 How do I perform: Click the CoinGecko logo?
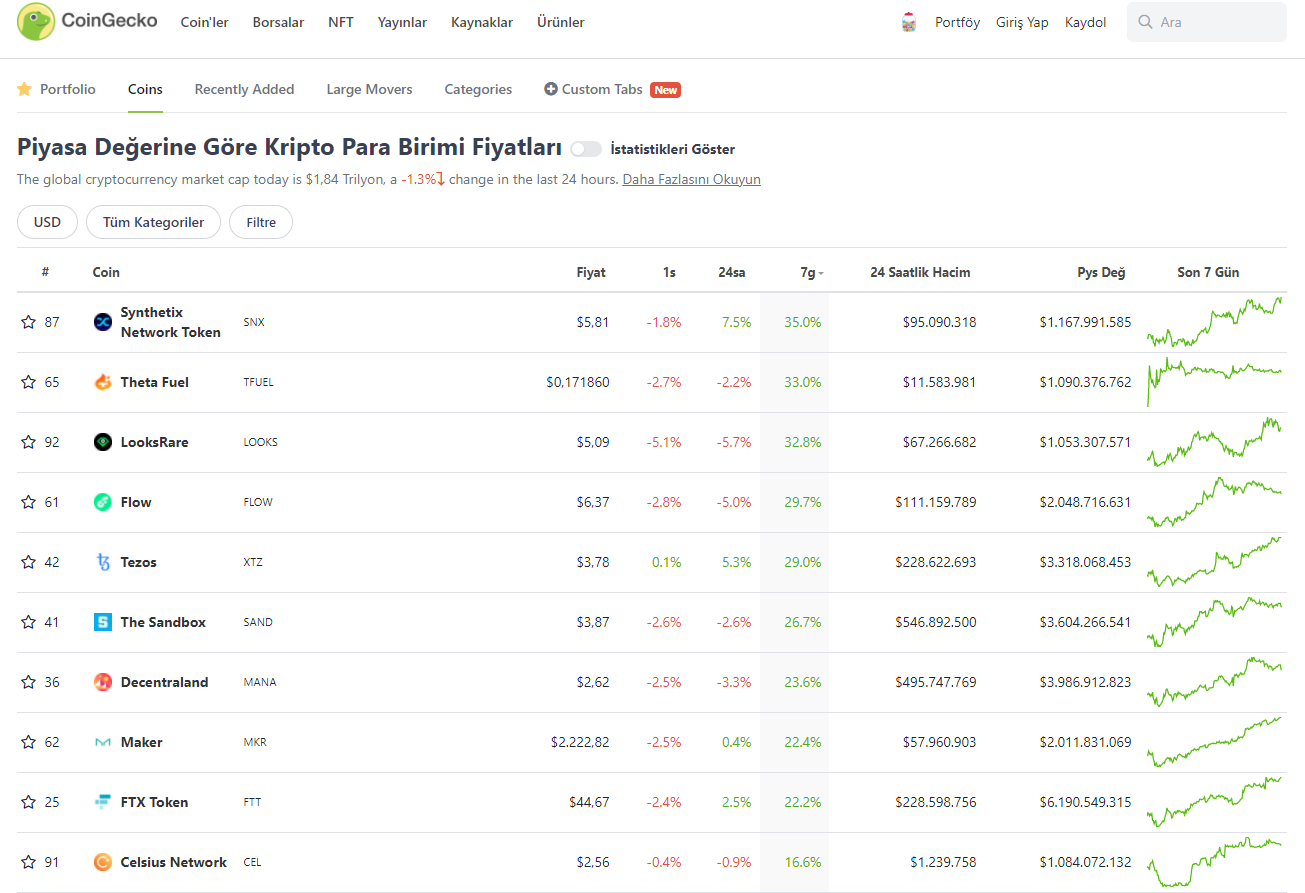87,21
